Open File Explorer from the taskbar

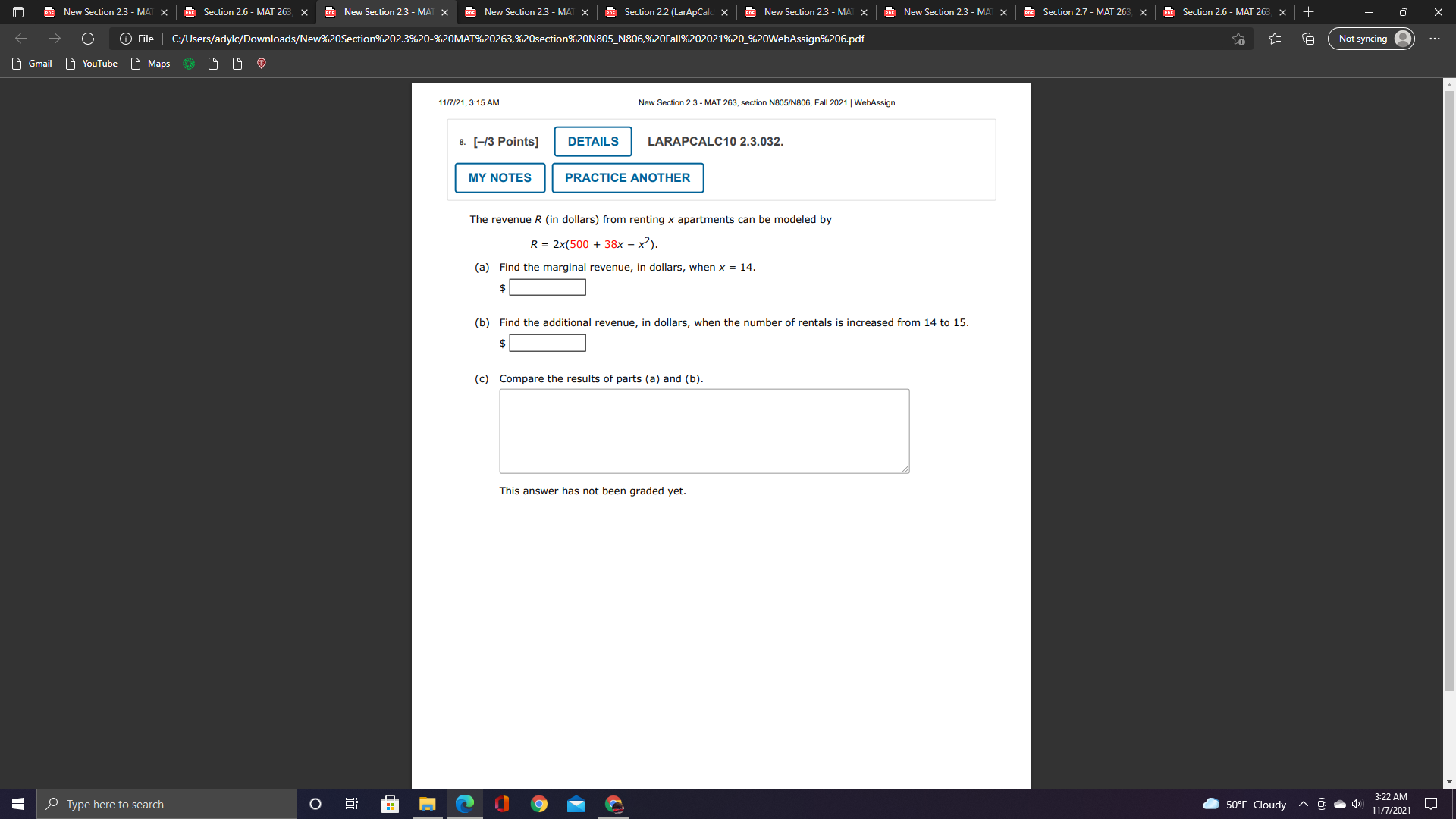pyautogui.click(x=427, y=804)
